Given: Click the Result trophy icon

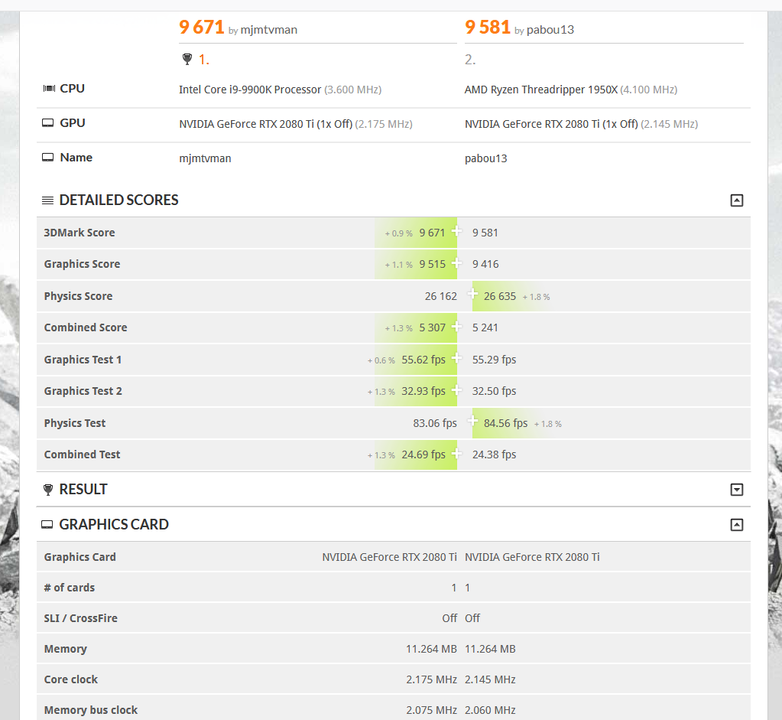Looking at the screenshot, I should (48, 490).
